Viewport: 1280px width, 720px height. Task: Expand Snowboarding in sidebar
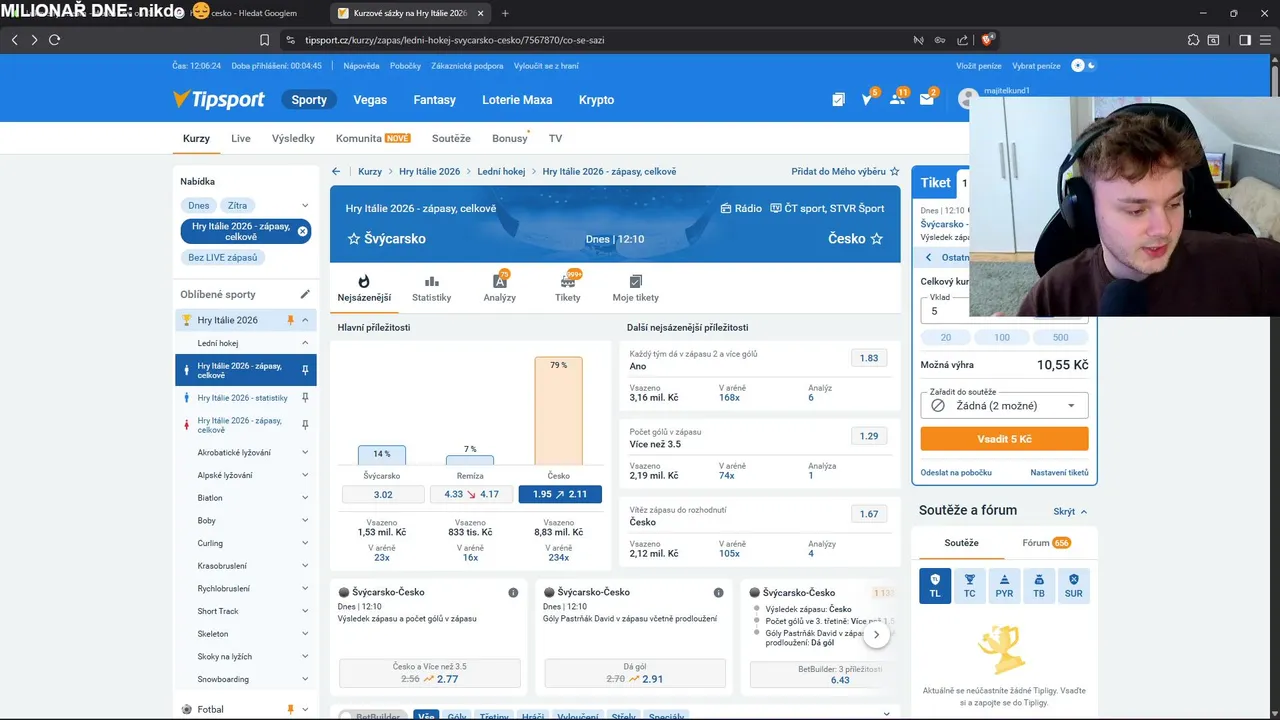click(305, 679)
